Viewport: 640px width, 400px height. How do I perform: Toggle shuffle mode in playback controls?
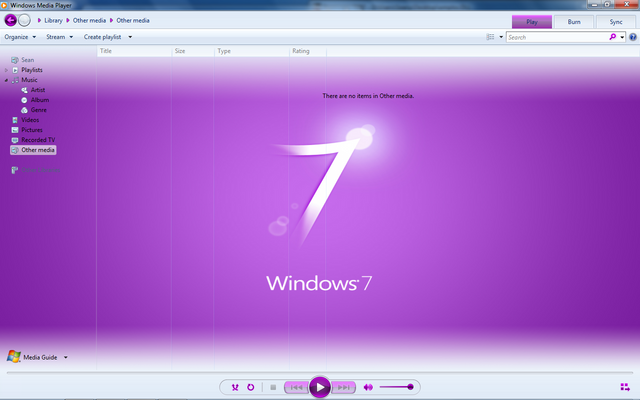tap(235, 387)
